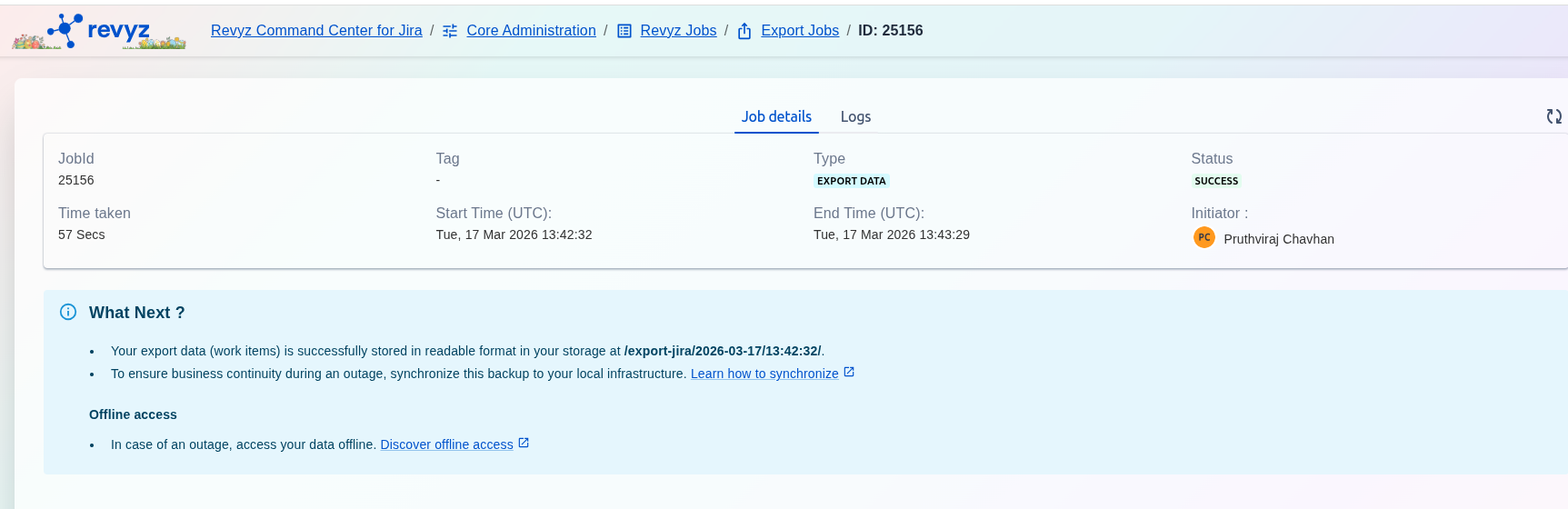Viewport: 1568px width, 509px height.
Task: Click the Revyz logo in header
Action: 99,31
